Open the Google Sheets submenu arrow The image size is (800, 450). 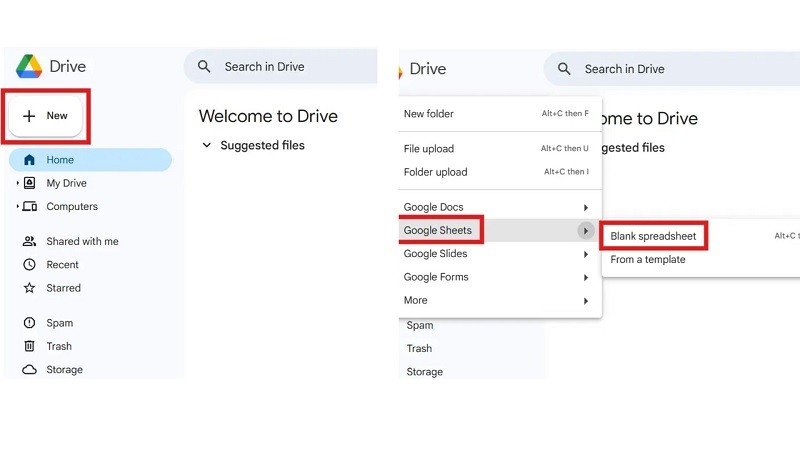(586, 231)
